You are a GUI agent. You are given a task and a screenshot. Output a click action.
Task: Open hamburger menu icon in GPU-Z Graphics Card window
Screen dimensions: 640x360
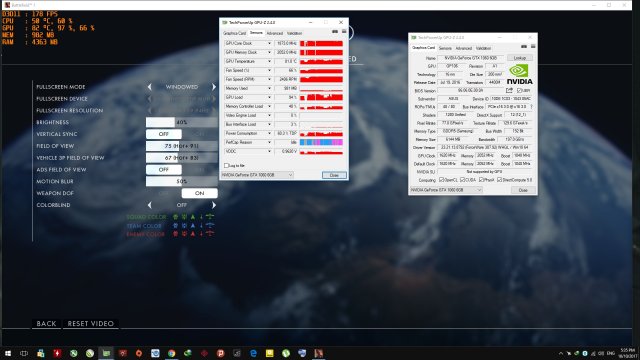(533, 47)
